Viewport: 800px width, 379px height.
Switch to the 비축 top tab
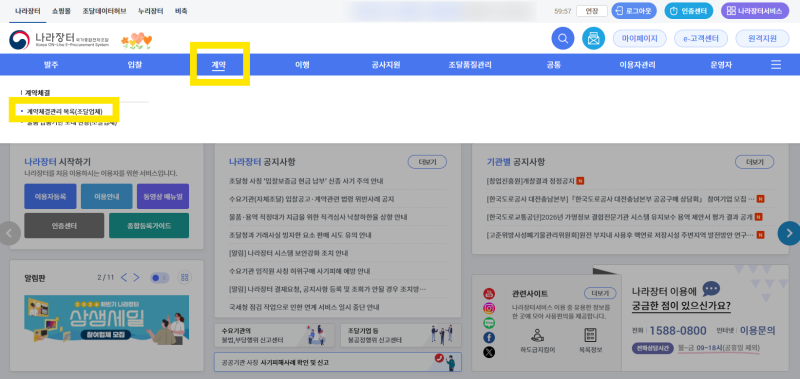pos(181,11)
